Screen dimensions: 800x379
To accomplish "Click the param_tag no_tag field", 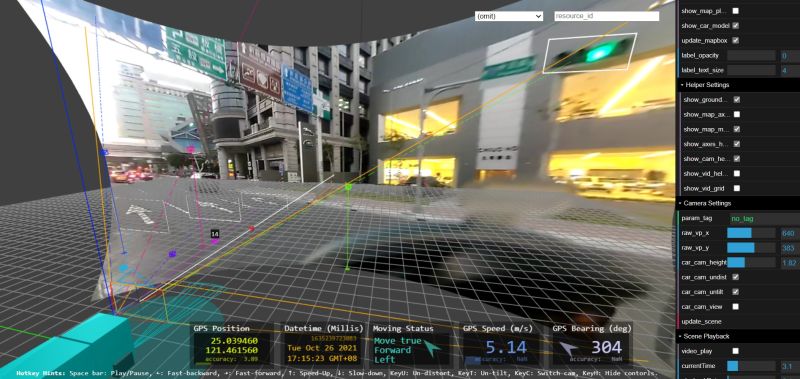I will click(x=764, y=218).
